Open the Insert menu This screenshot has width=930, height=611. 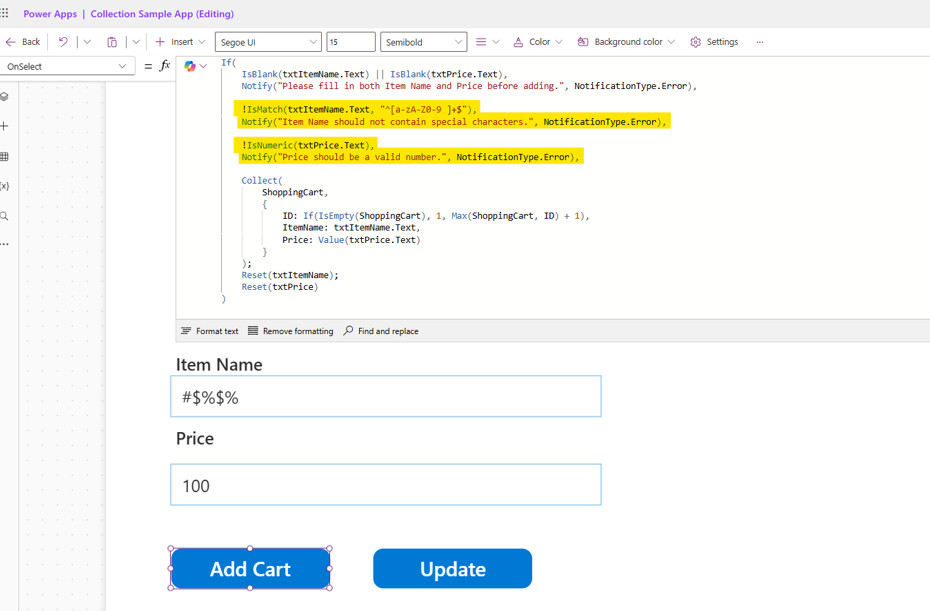pyautogui.click(x=180, y=41)
